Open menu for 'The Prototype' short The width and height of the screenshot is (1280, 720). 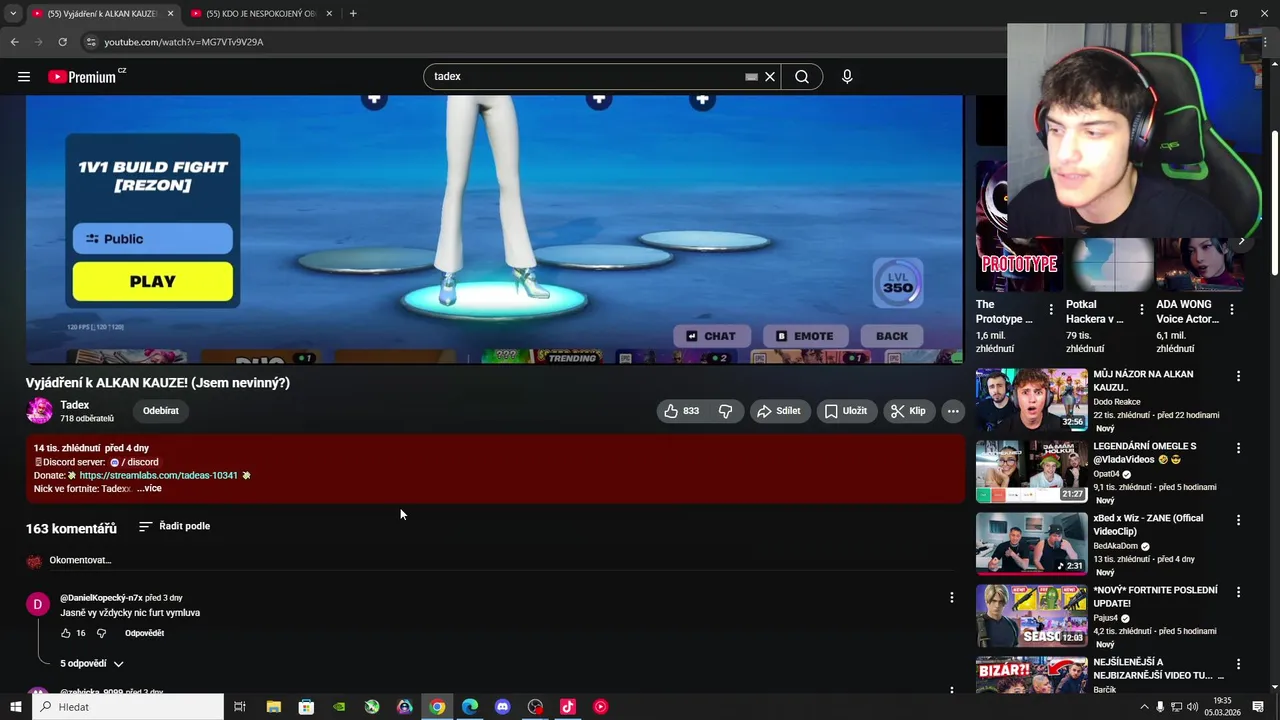tap(1051, 310)
